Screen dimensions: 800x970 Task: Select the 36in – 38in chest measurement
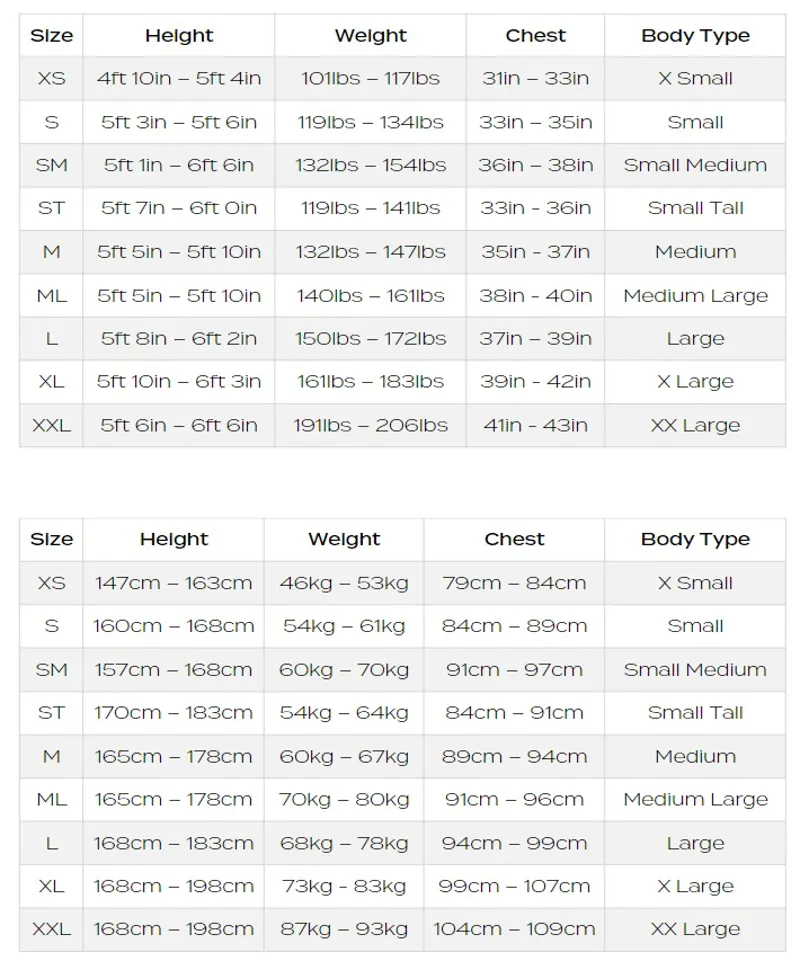[535, 165]
